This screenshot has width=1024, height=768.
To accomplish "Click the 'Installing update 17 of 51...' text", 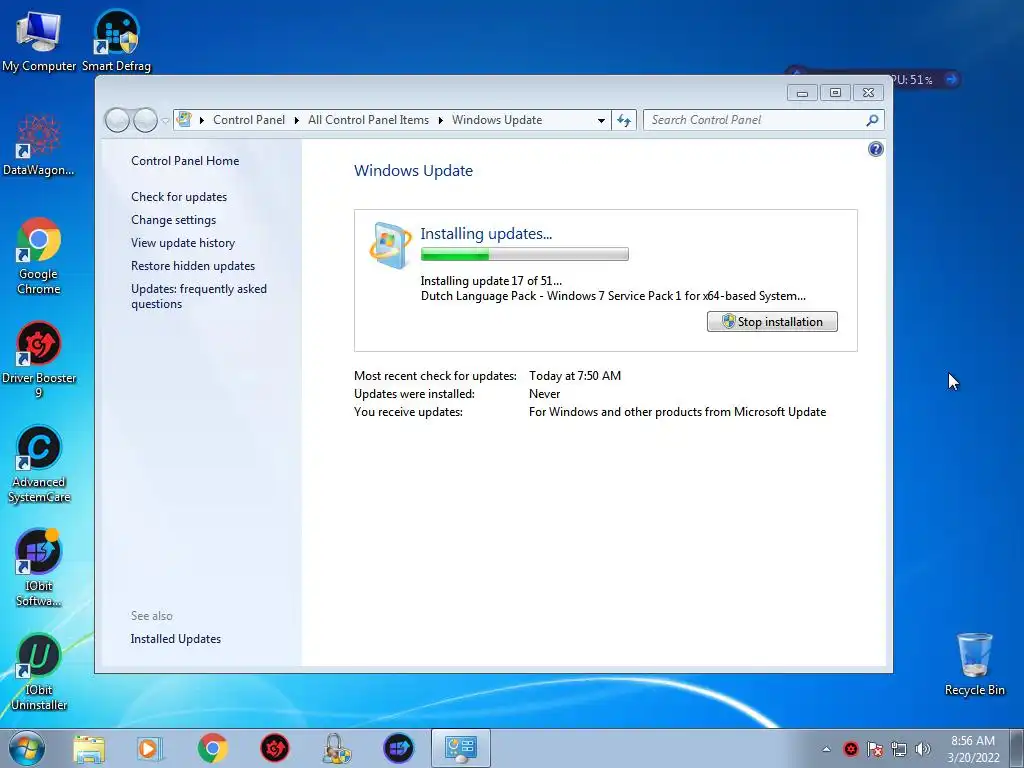I will (x=491, y=281).
